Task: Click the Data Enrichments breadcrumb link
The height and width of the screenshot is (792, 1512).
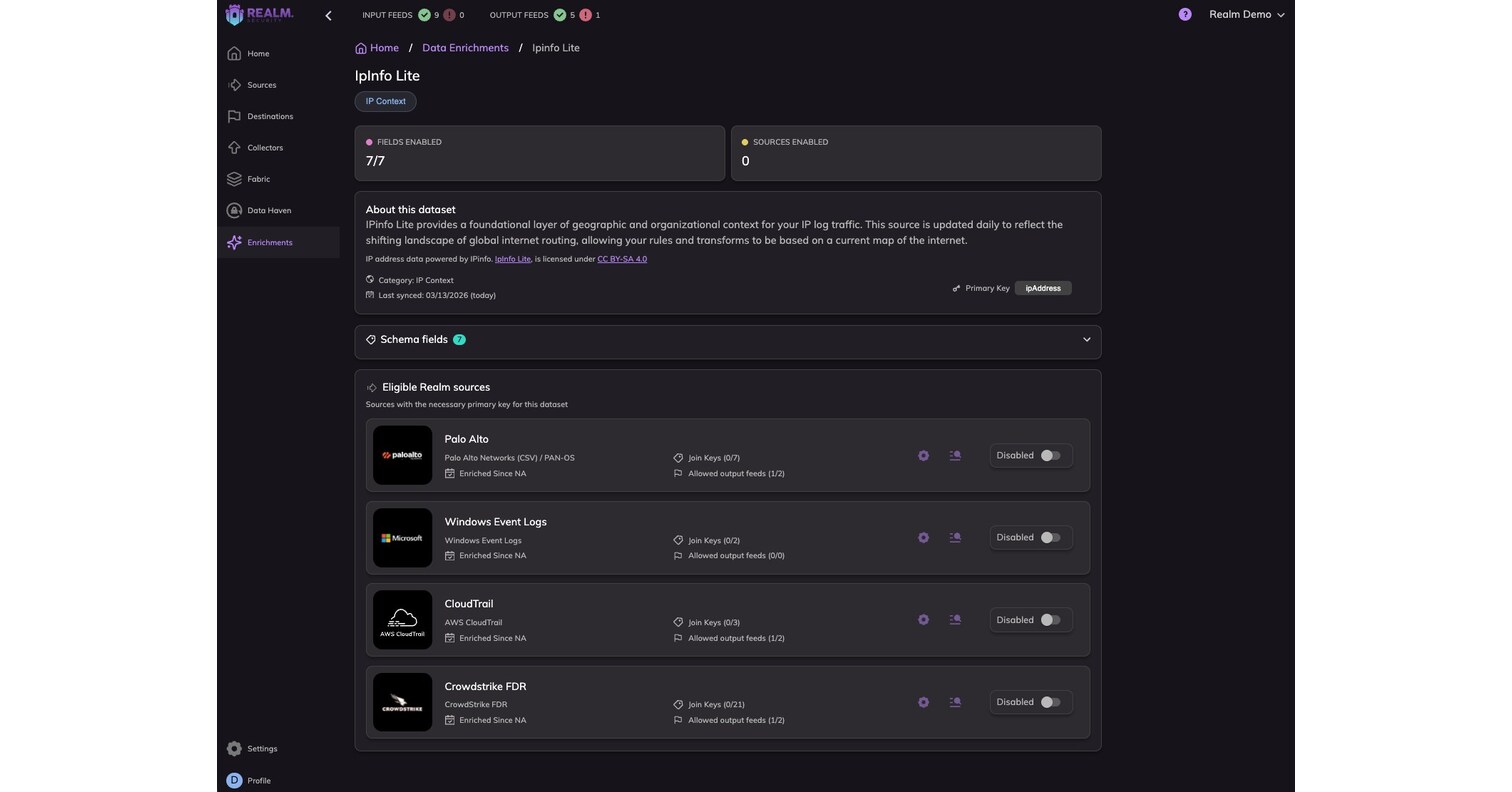Action: [465, 48]
